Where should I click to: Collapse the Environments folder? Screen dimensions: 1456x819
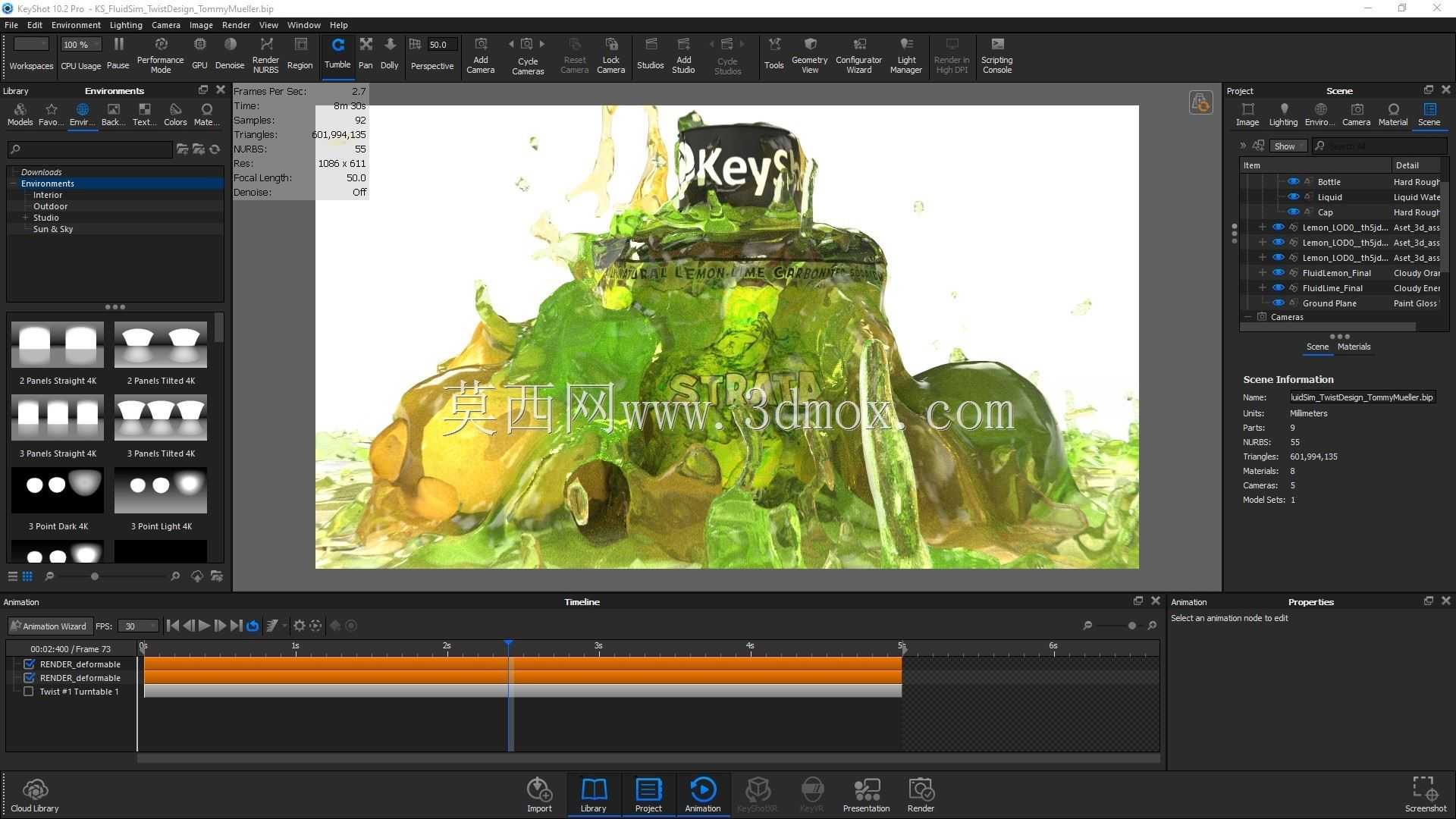tap(14, 184)
